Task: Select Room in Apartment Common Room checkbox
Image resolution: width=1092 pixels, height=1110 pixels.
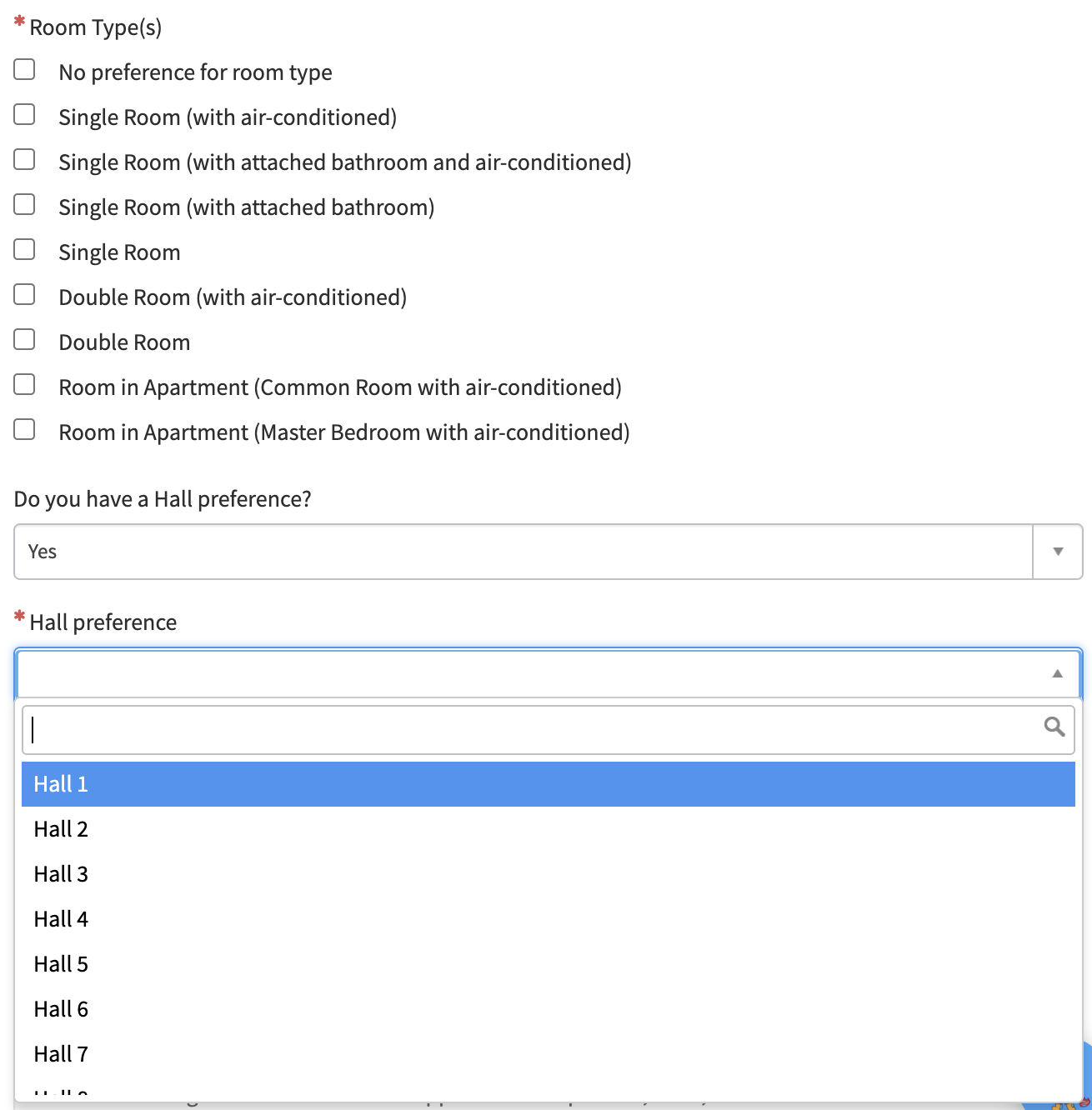Action: click(x=25, y=384)
